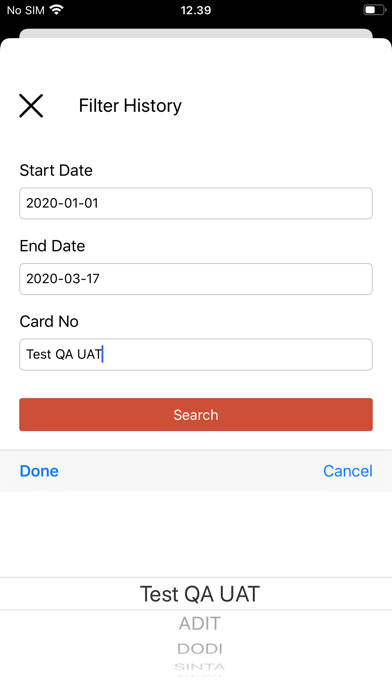Tap the 12.39 clock in status bar

click(196, 10)
